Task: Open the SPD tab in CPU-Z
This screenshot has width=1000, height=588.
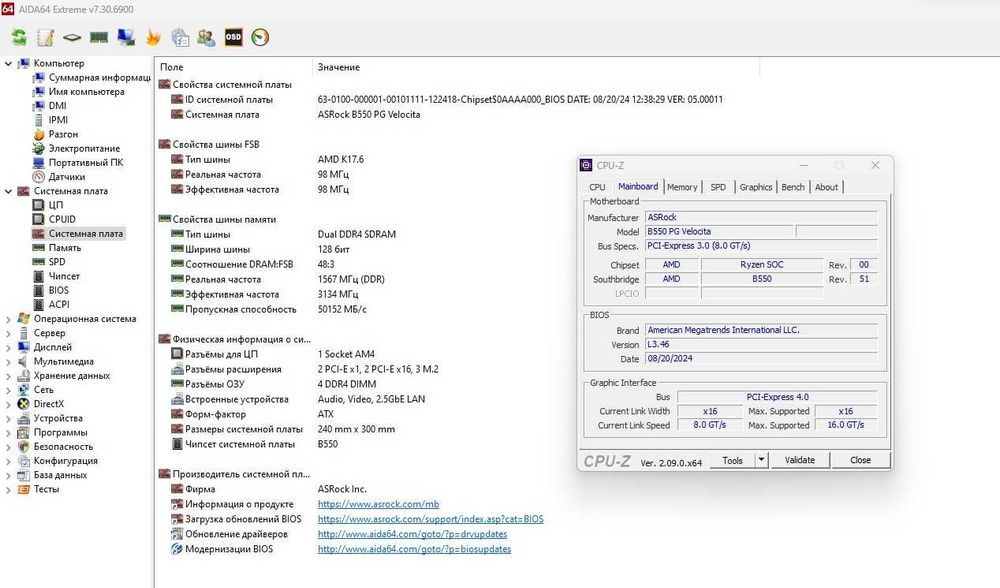Action: tap(718, 187)
